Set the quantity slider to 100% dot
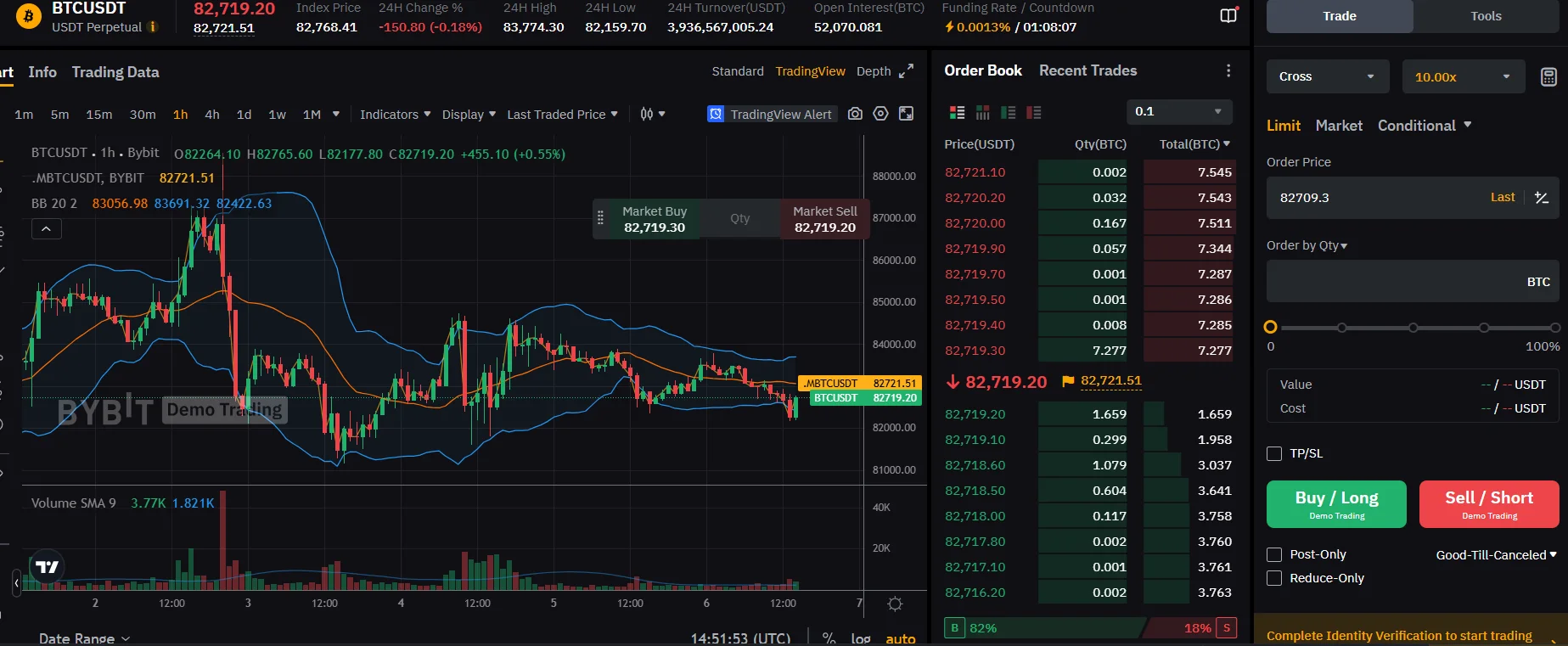 (x=1554, y=328)
